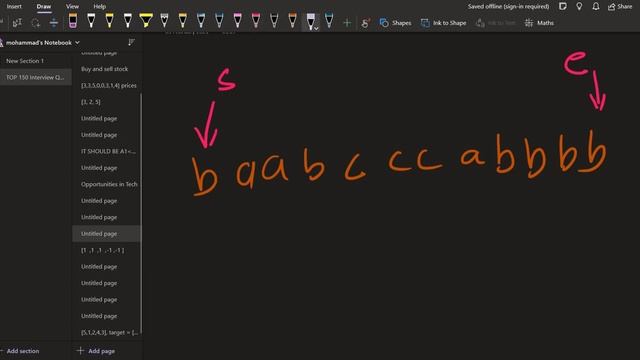
Task: Click Add section
Action: 20,351
